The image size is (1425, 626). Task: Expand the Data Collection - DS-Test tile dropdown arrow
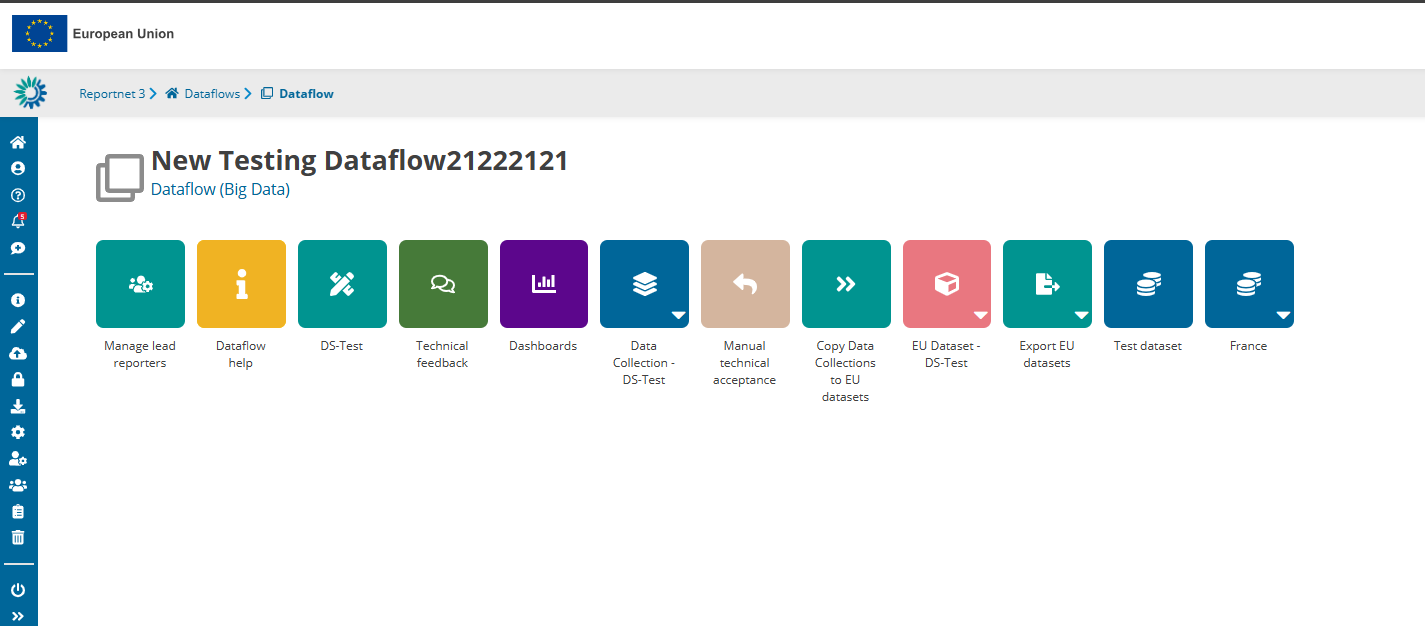pyautogui.click(x=678, y=315)
